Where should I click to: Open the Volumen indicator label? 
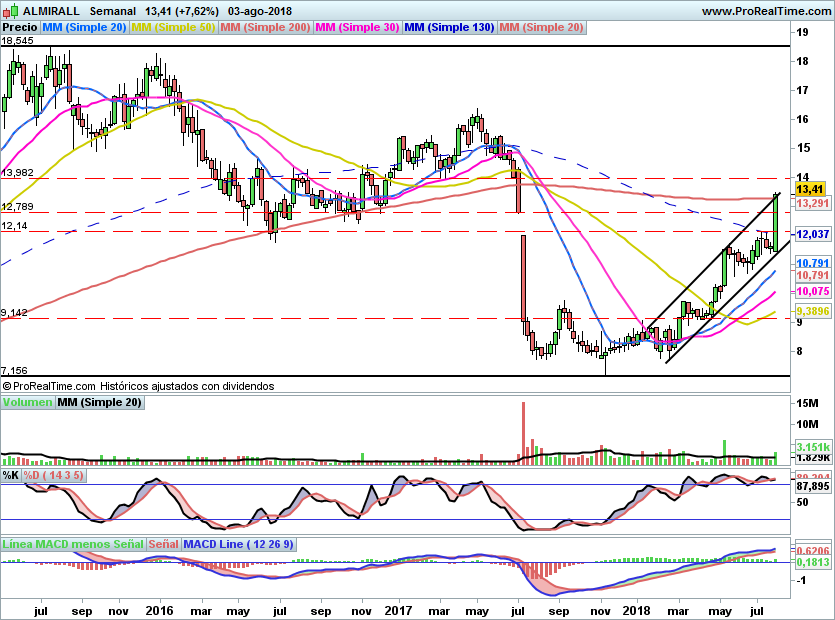click(27, 402)
